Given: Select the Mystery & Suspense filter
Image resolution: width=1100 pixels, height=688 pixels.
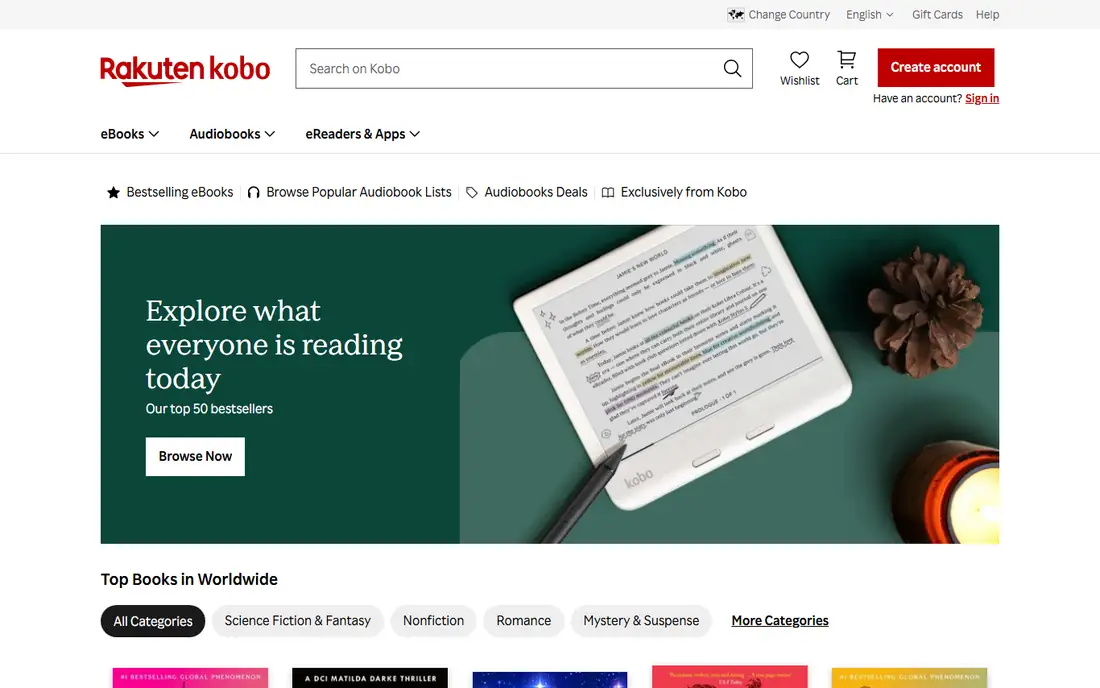Looking at the screenshot, I should (641, 621).
